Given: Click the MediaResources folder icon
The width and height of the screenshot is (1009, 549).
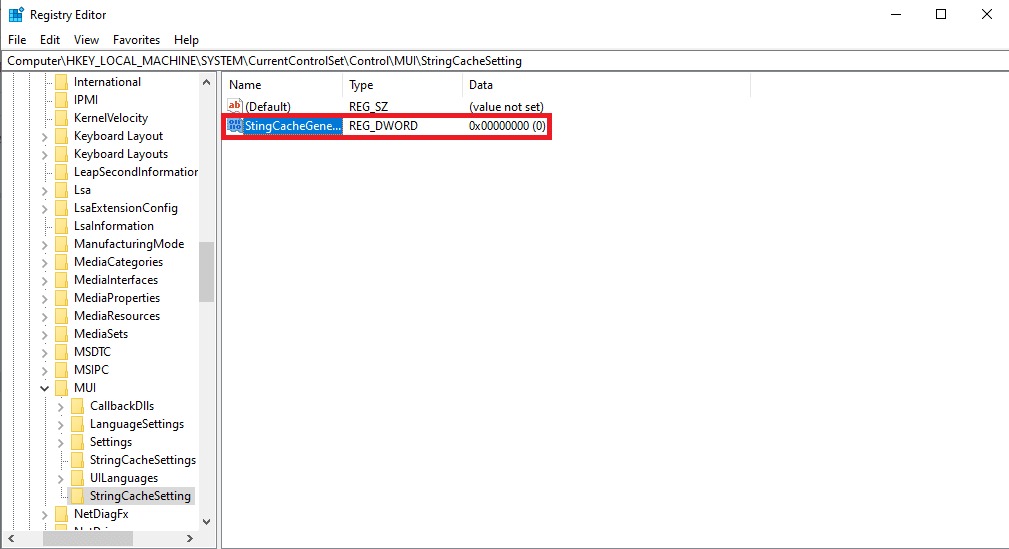Looking at the screenshot, I should (x=62, y=316).
